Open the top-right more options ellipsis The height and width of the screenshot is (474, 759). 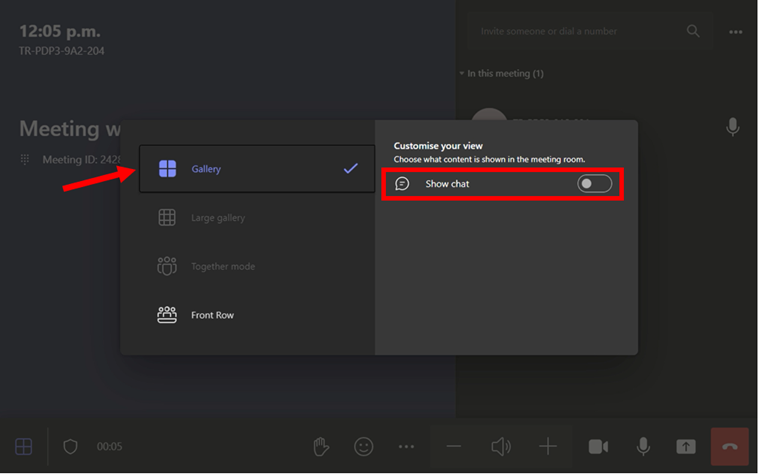click(736, 32)
